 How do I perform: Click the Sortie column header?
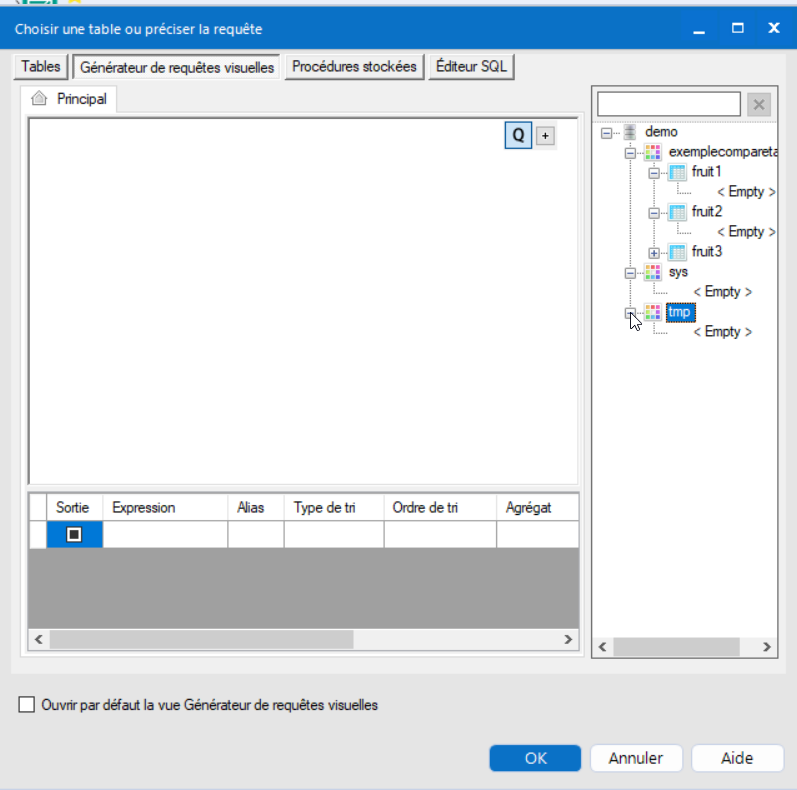tap(75, 507)
